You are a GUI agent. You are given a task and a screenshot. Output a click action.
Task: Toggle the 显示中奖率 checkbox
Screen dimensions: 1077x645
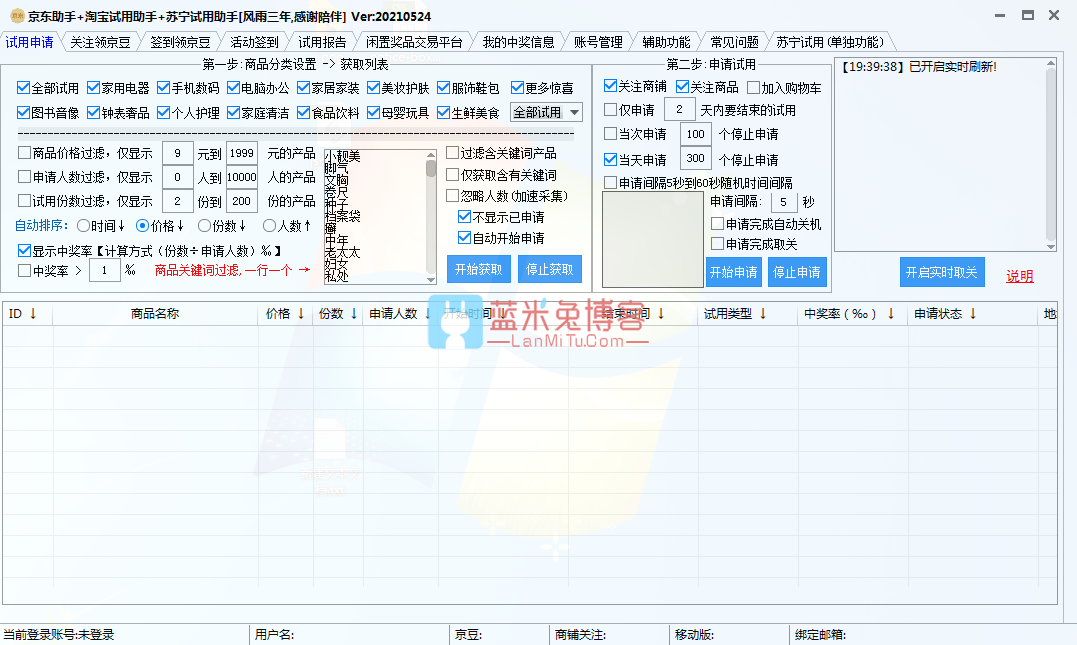click(24, 250)
